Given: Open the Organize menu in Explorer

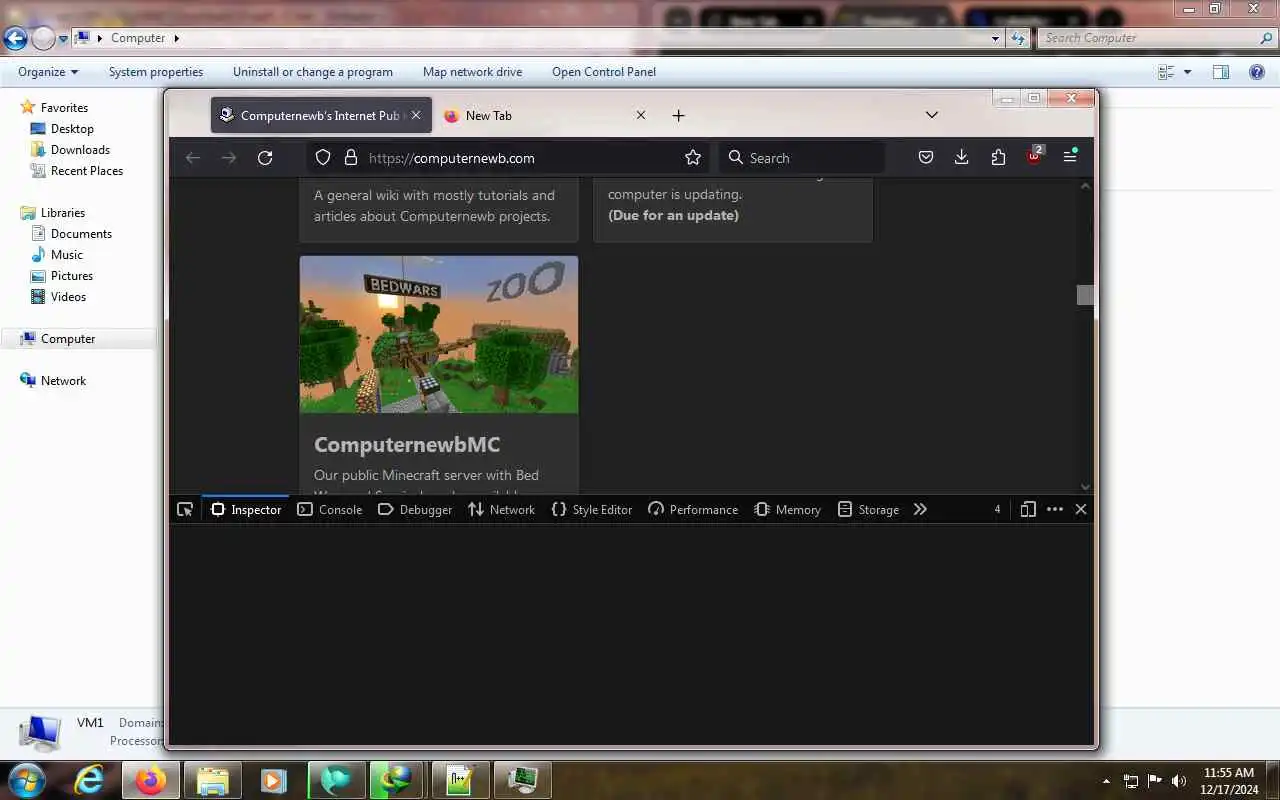Looking at the screenshot, I should click(48, 72).
